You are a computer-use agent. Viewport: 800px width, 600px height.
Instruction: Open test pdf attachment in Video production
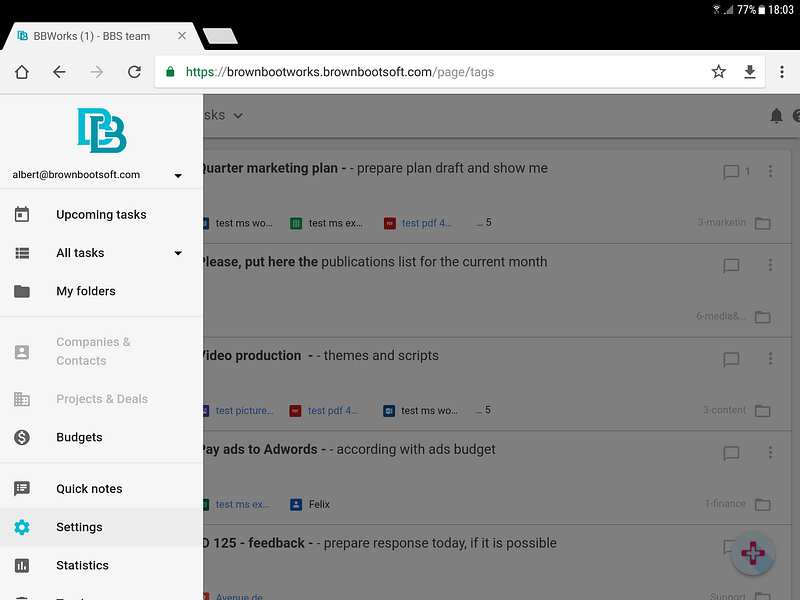[323, 411]
